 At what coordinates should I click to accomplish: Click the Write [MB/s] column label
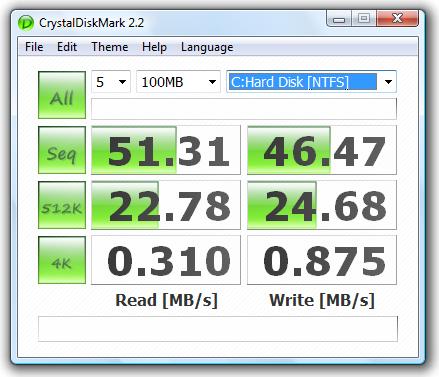click(x=322, y=300)
